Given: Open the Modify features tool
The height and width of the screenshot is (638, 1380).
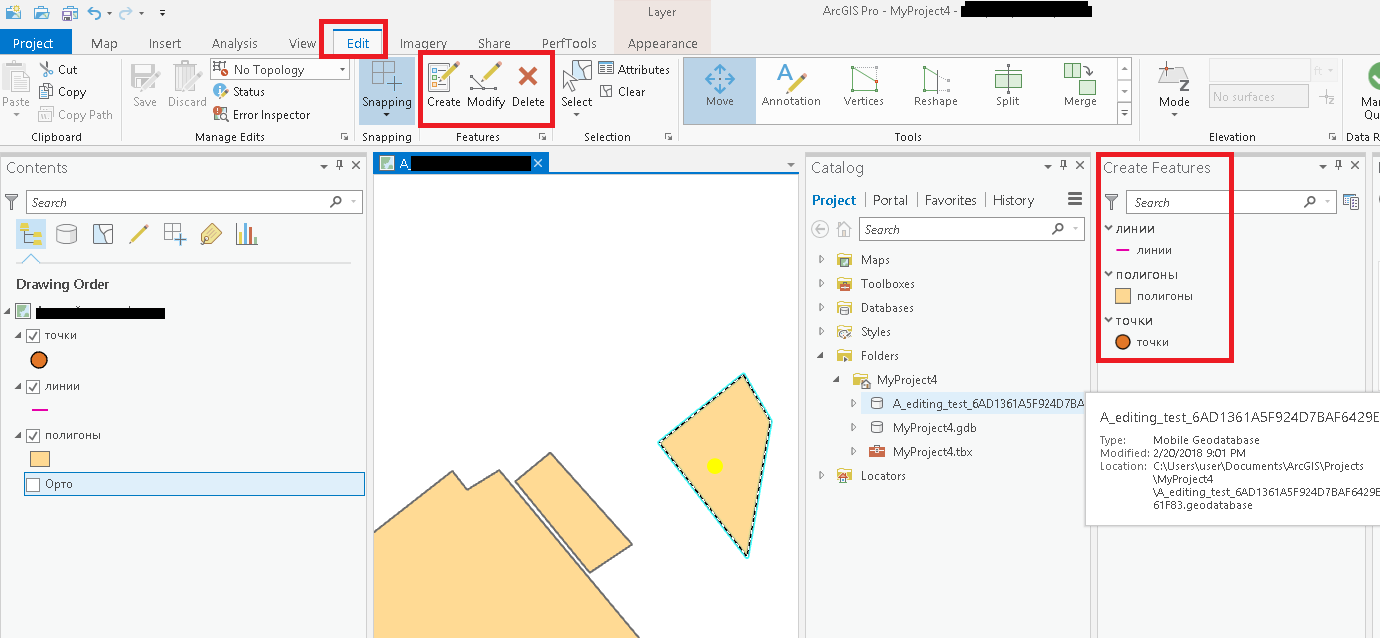Looking at the screenshot, I should (x=486, y=86).
